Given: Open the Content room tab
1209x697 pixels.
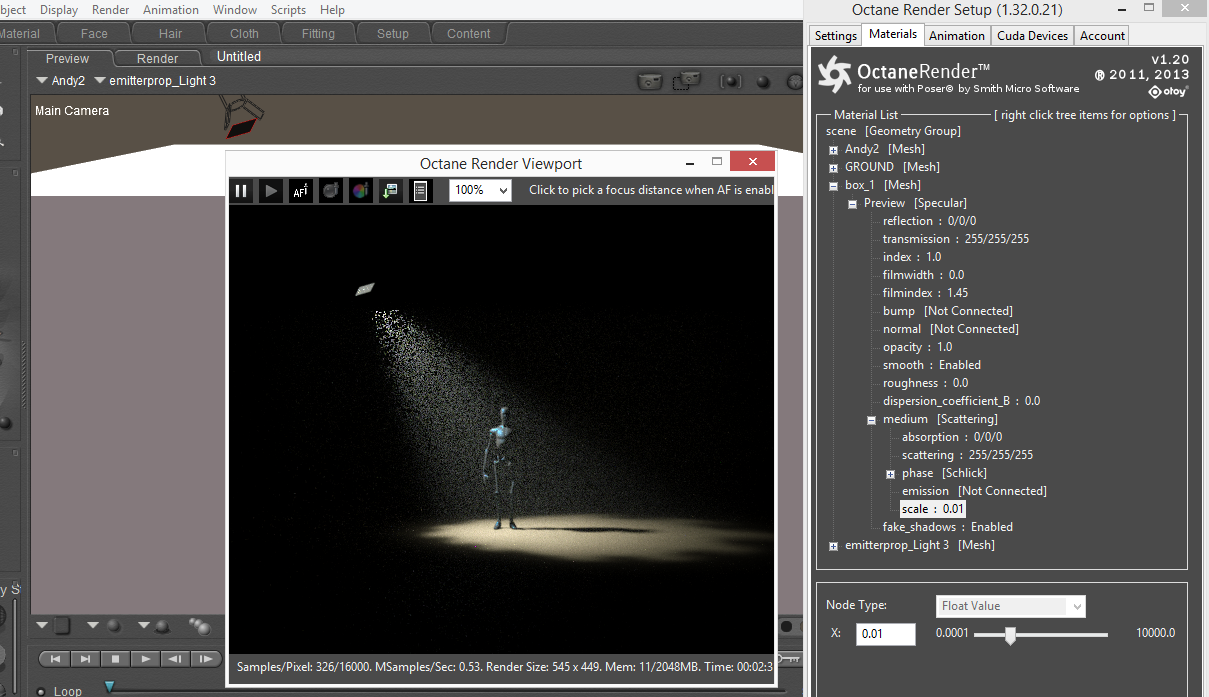Looking at the screenshot, I should tap(469, 33).
